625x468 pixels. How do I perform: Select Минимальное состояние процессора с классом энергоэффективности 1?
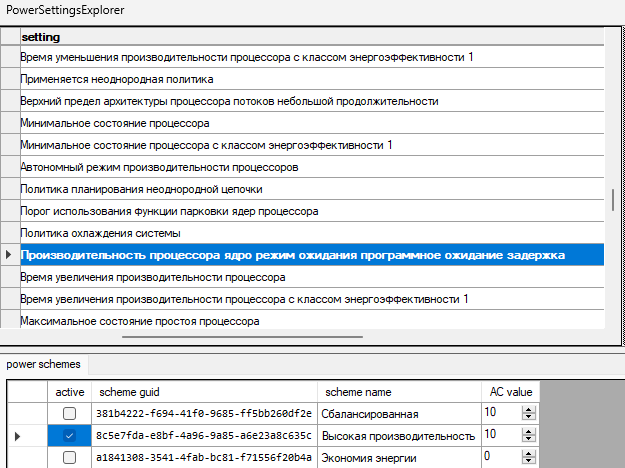[x=312, y=145]
